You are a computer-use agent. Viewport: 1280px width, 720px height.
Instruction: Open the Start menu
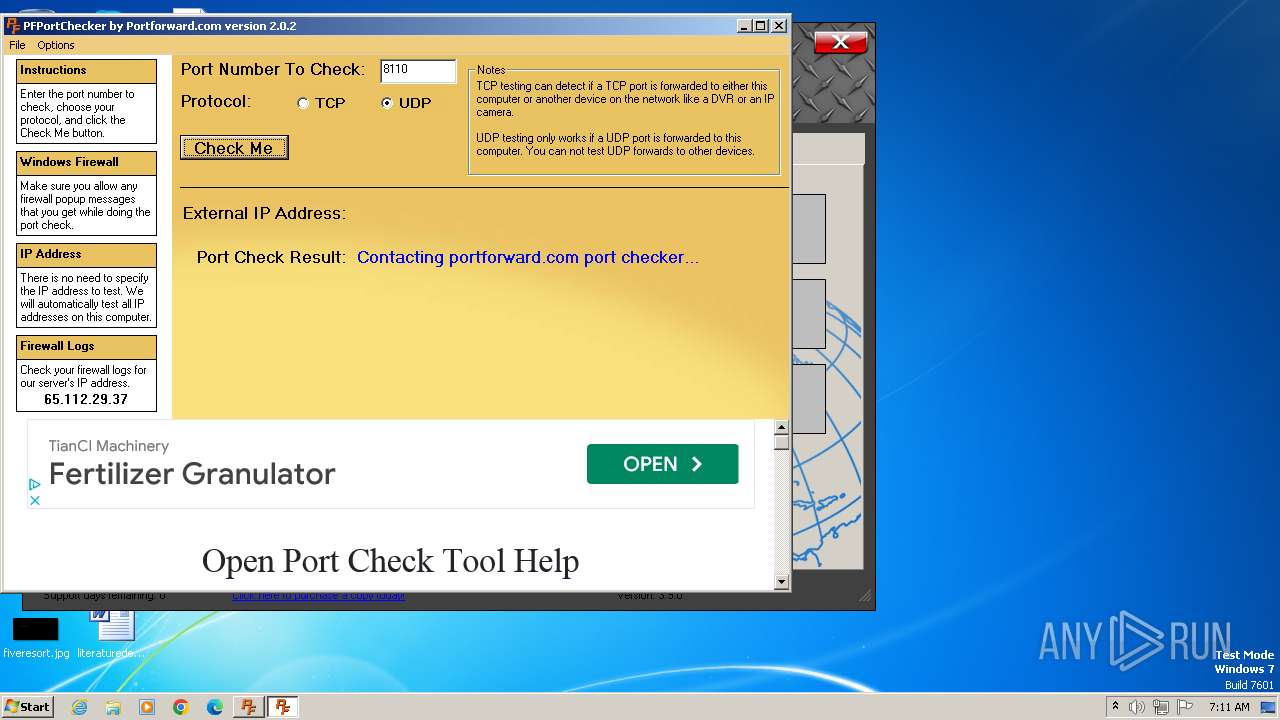[x=28, y=707]
